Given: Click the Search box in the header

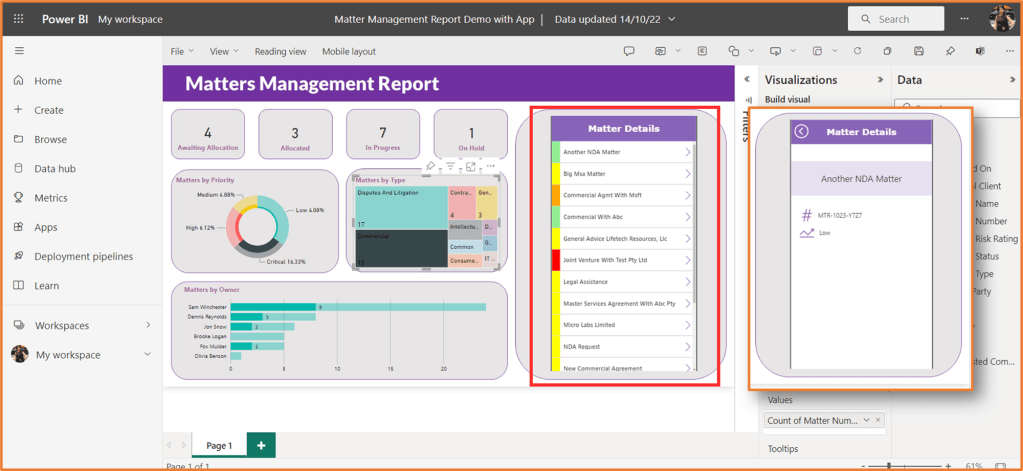Looking at the screenshot, I should (896, 19).
